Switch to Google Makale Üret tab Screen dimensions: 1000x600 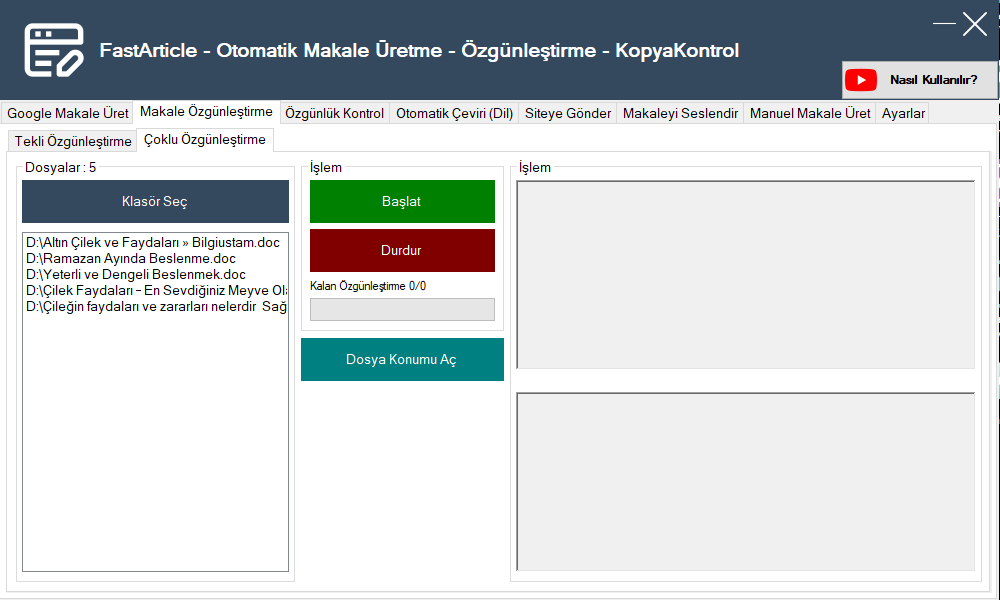pos(68,113)
